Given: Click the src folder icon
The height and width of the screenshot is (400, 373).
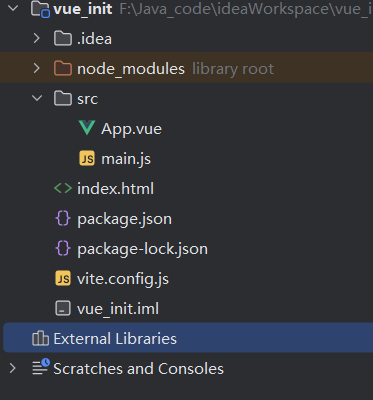Looking at the screenshot, I should click(63, 98).
